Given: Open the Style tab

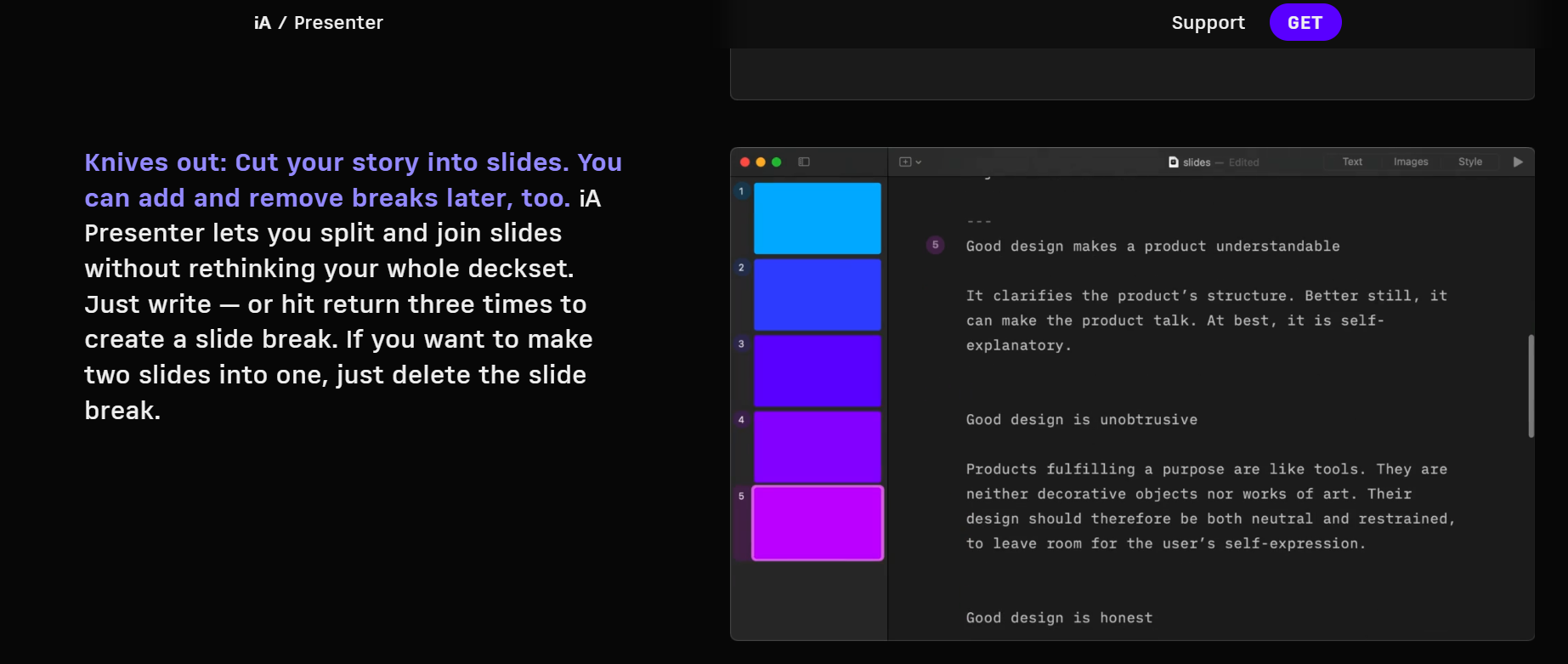Looking at the screenshot, I should (x=1470, y=162).
